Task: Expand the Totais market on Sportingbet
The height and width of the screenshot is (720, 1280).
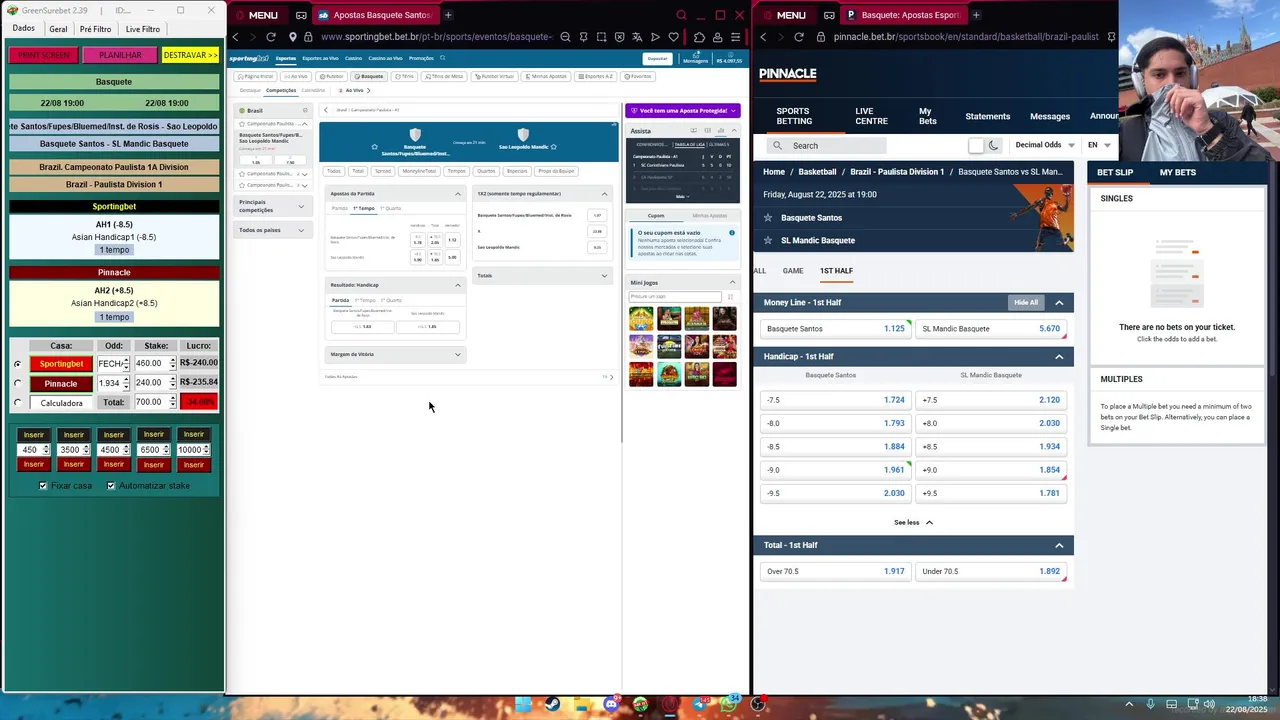Action: [x=542, y=275]
